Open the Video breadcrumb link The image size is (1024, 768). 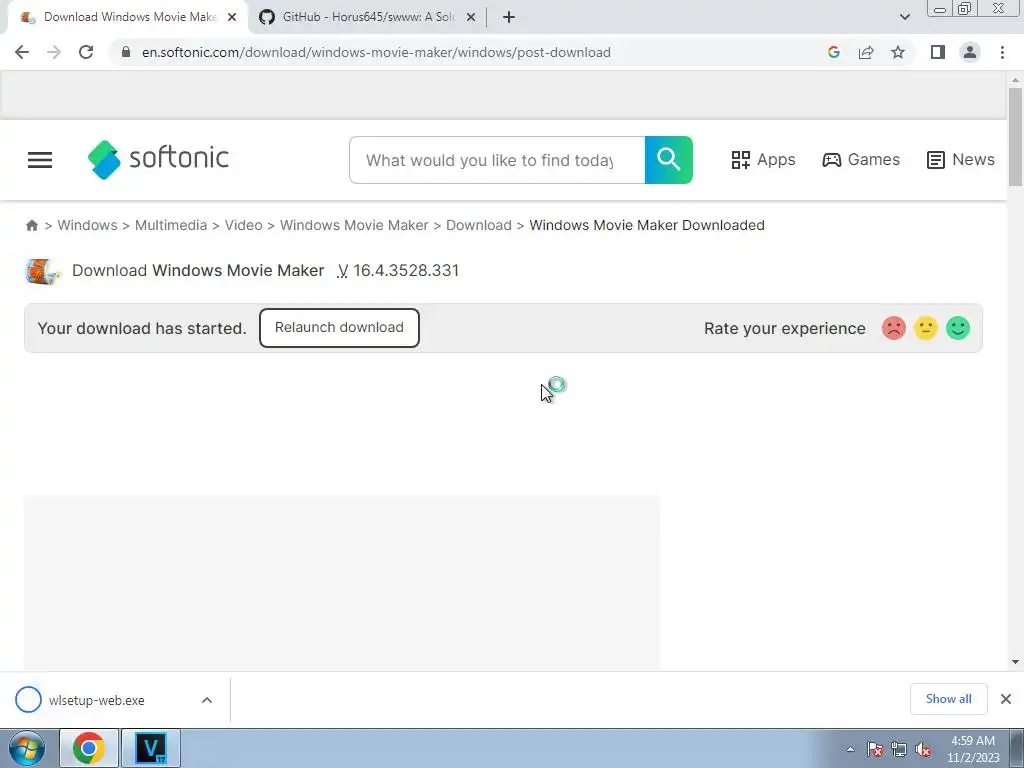244,225
